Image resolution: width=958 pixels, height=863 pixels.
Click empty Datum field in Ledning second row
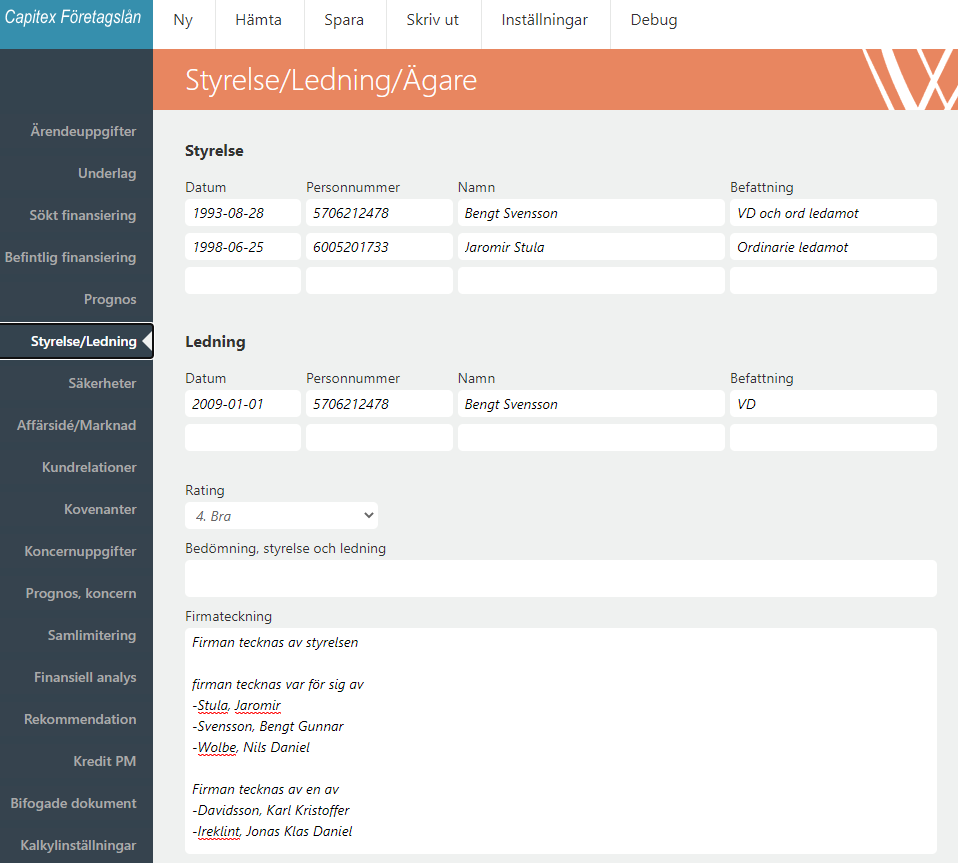(x=243, y=438)
